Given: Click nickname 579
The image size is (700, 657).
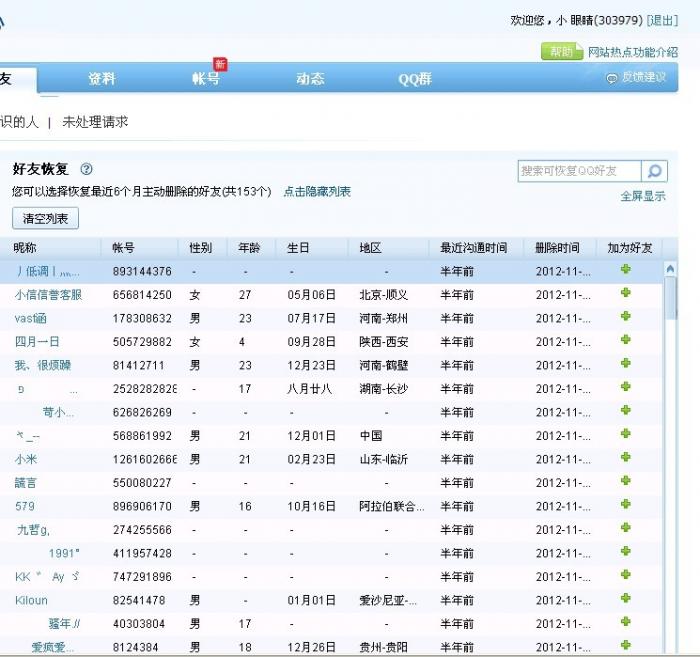Looking at the screenshot, I should 25,506.
